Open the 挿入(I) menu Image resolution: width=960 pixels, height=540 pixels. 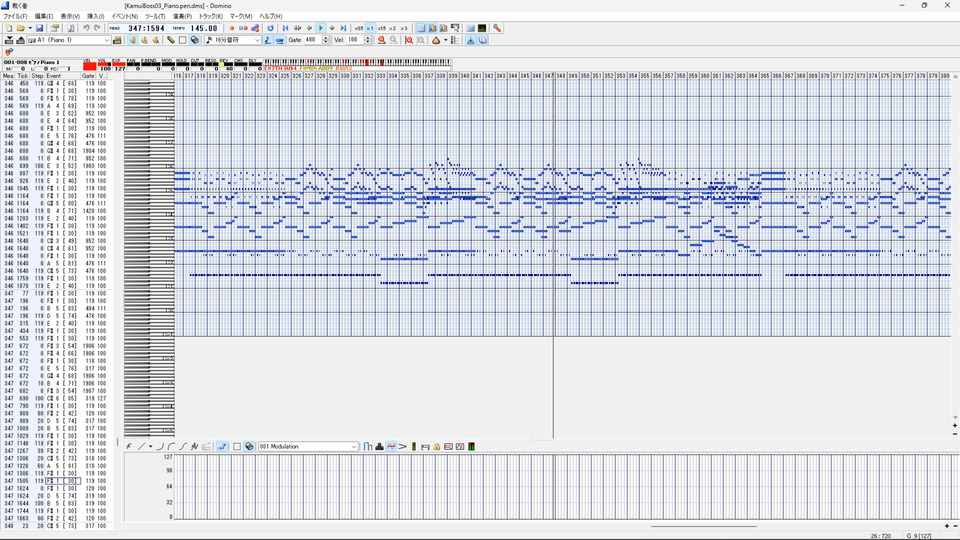96,17
